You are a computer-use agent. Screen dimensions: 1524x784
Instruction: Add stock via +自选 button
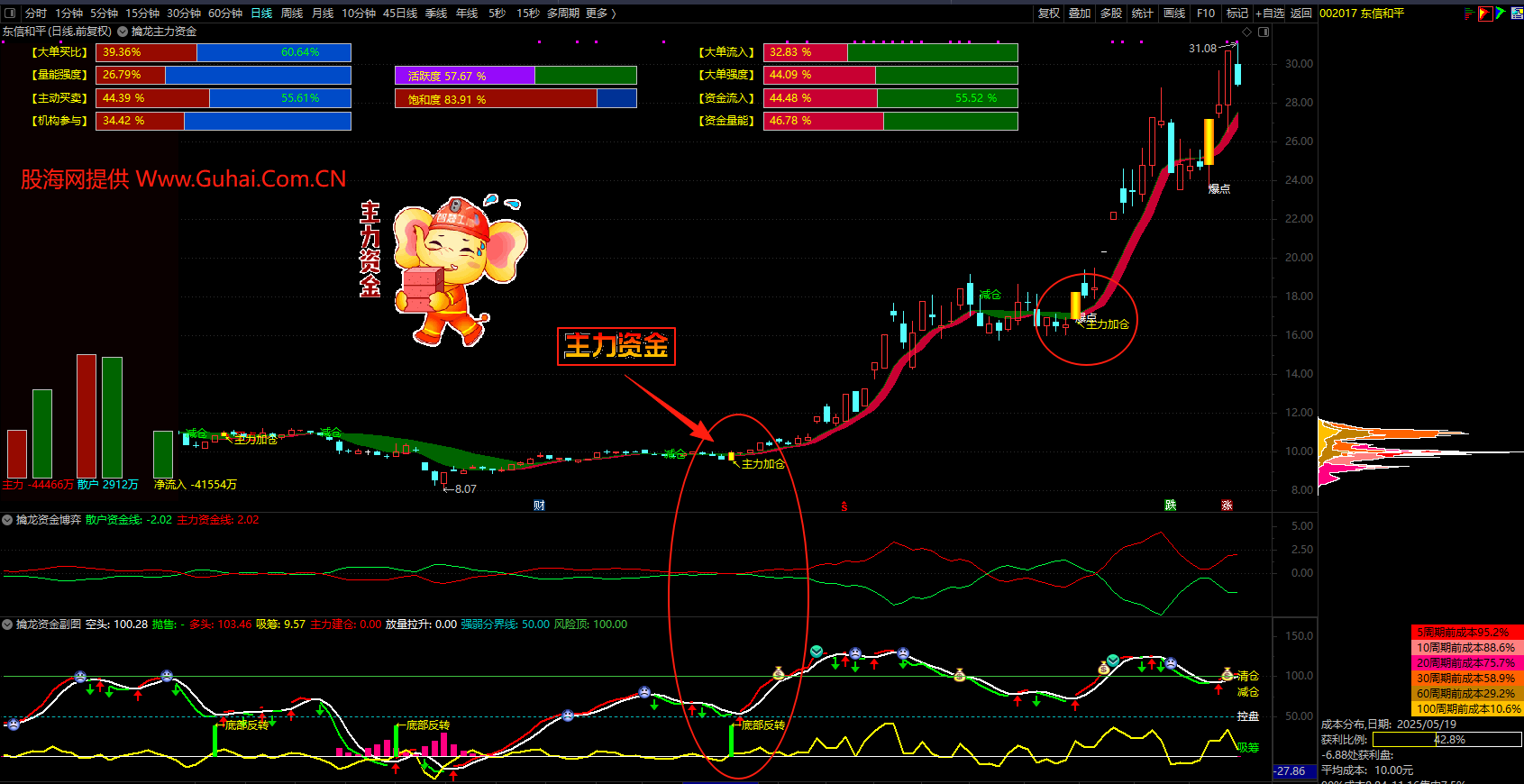[x=1270, y=13]
